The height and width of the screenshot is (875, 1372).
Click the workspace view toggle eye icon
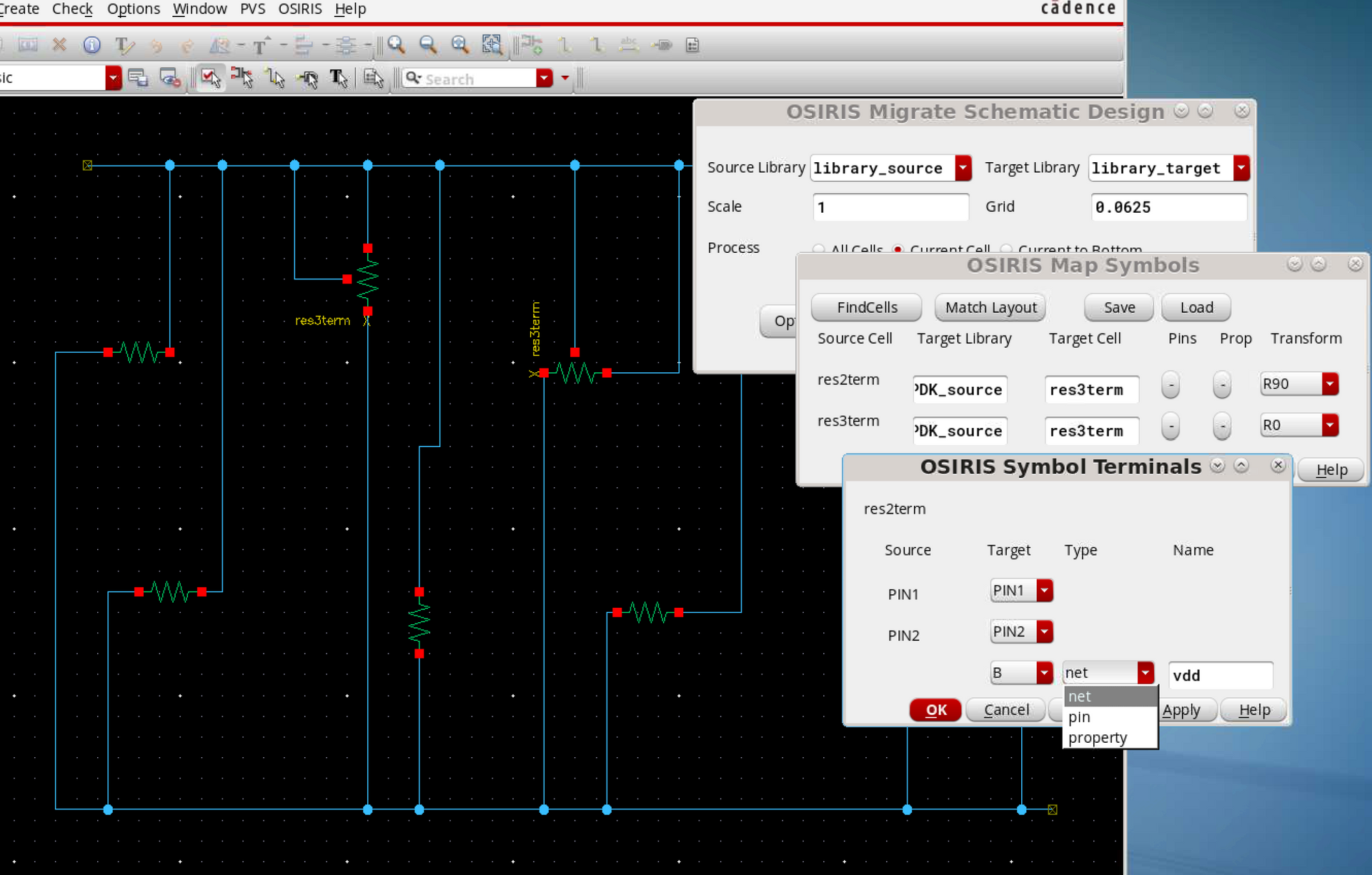click(170, 78)
